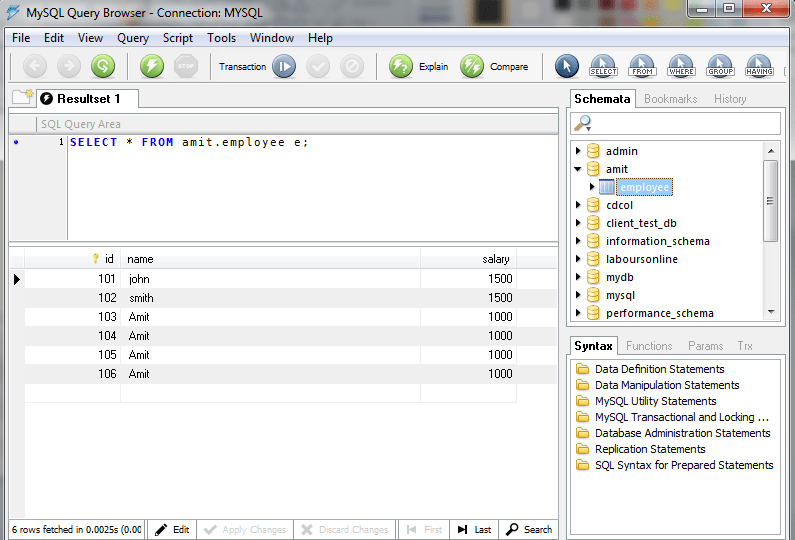795x540 pixels.
Task: Expand the mydb schema
Action: [x=578, y=277]
